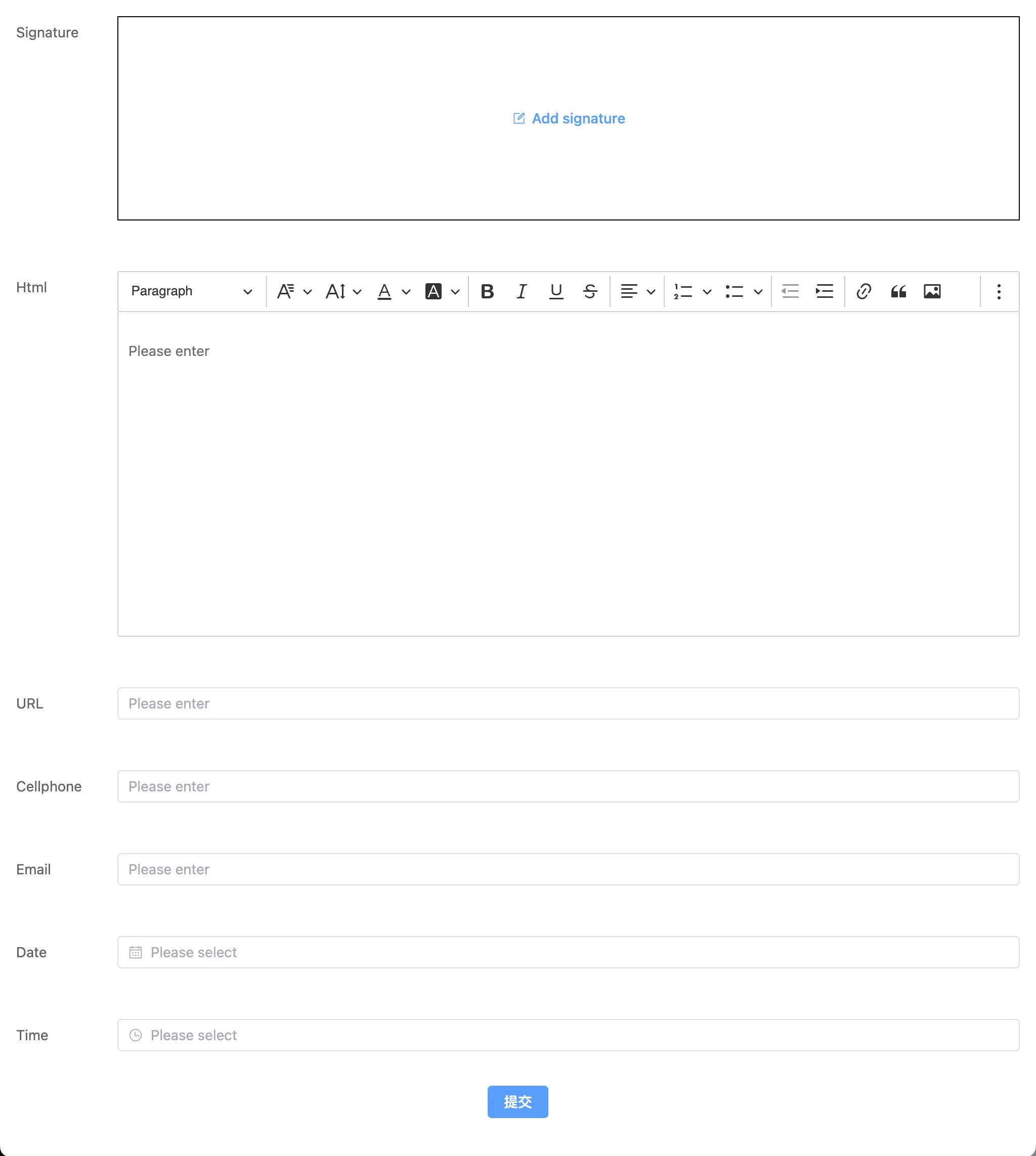Select the Time field
1036x1156 pixels.
pos(568,1035)
